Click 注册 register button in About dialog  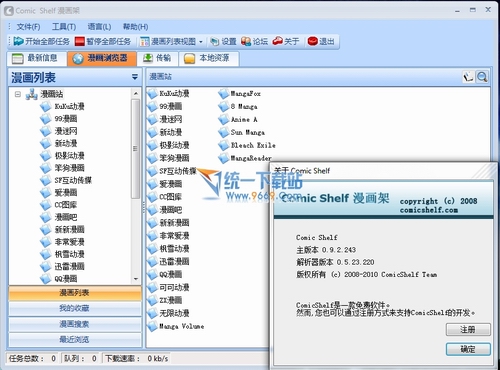coord(468,330)
